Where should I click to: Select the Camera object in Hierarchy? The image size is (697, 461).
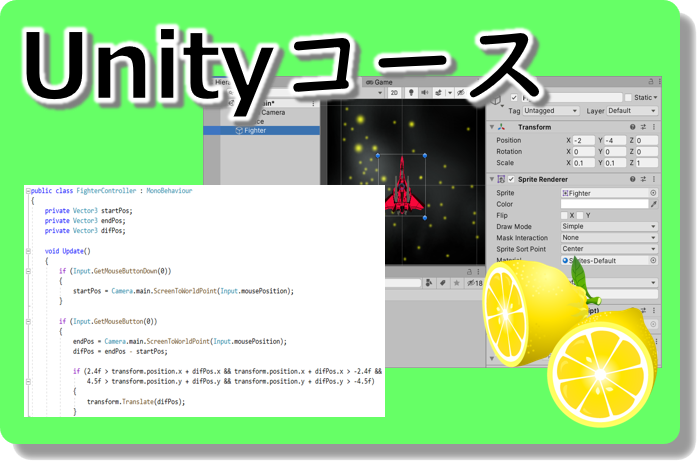[272, 112]
